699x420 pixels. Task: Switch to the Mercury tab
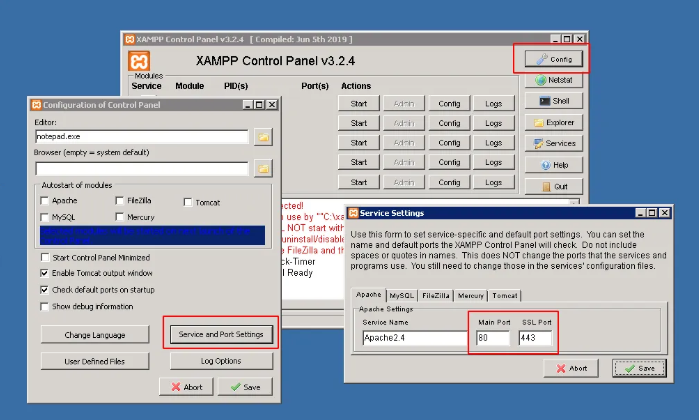[471, 296]
